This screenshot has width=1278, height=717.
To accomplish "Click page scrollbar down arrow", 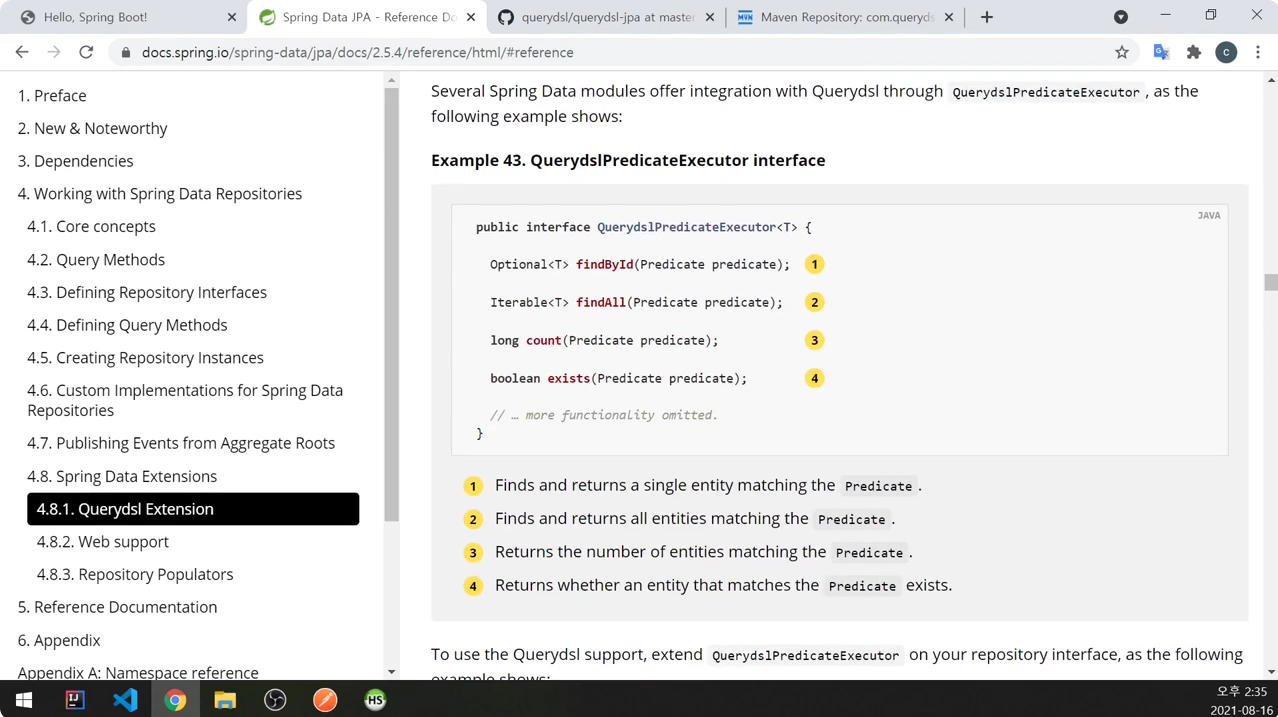I will coord(1271,673).
